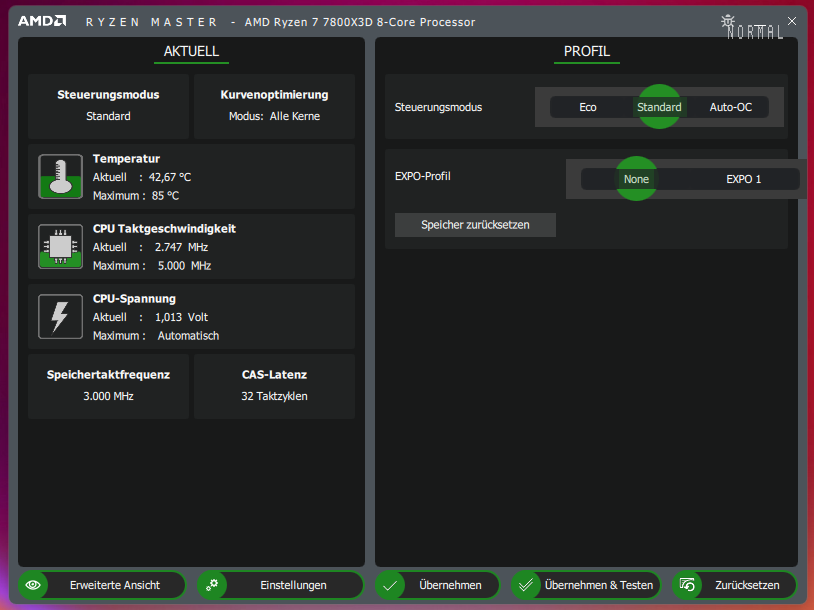Click the Modus: Alle Kerne text
The image size is (814, 610).
click(274, 116)
